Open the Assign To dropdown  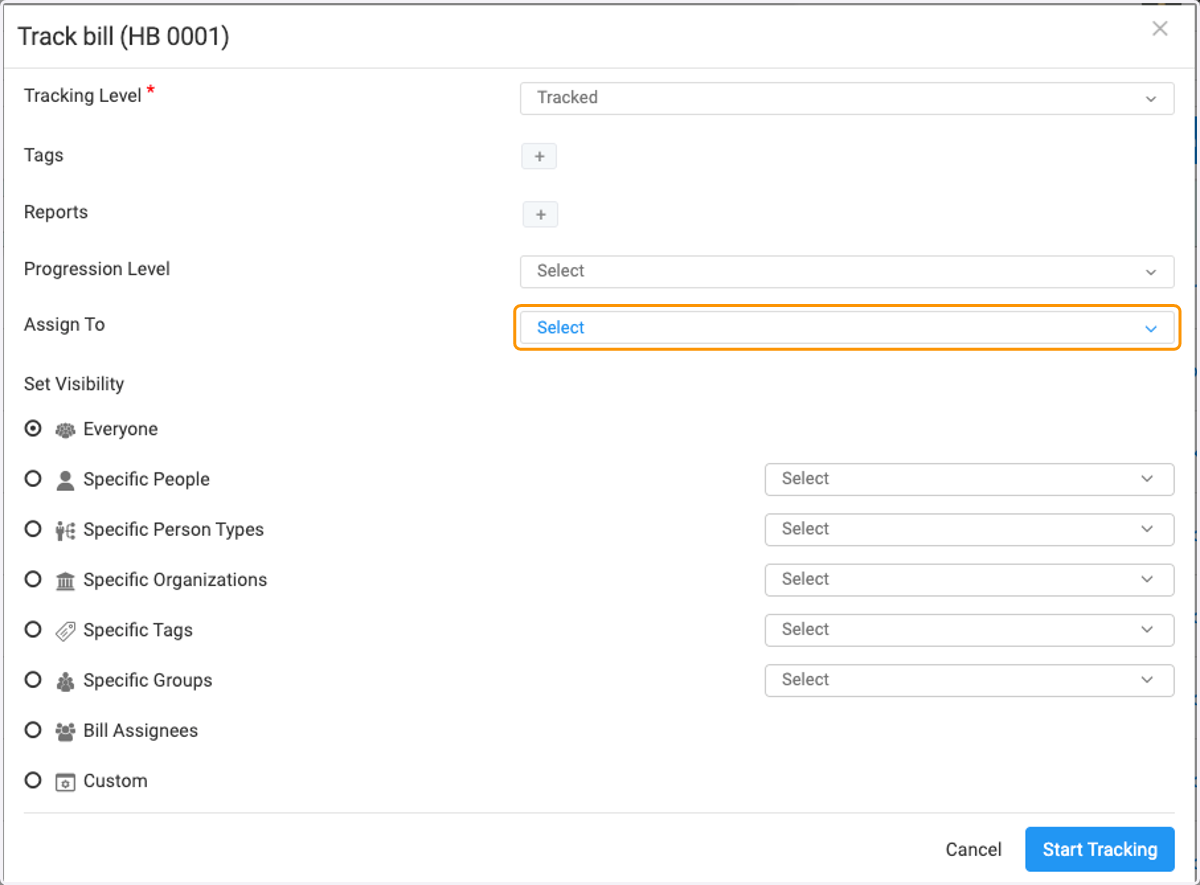(847, 328)
